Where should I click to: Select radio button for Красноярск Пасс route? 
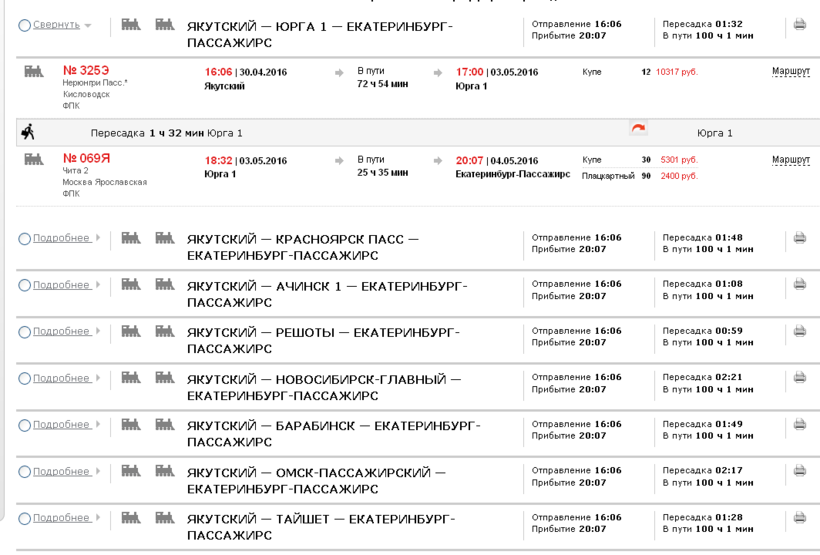25,239
